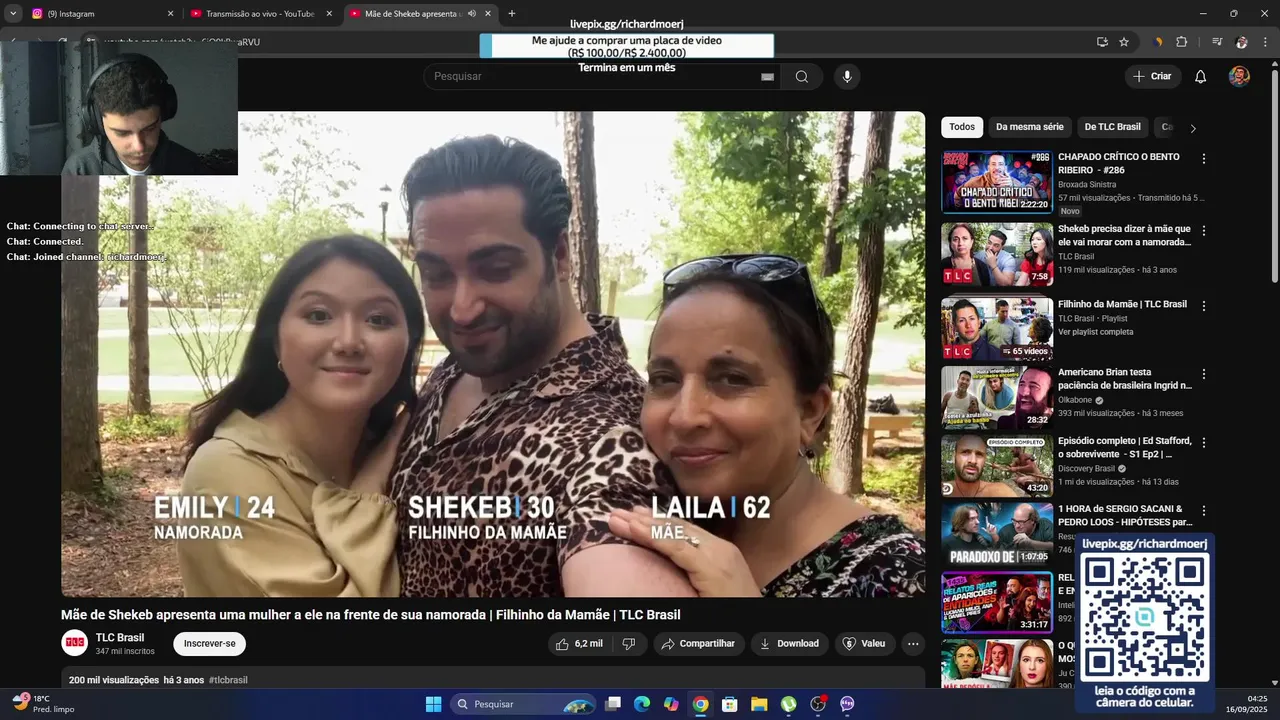This screenshot has width=1280, height=720.
Task: Open Filhinho da Mamãe playlist thumbnail
Action: pyautogui.click(x=997, y=328)
